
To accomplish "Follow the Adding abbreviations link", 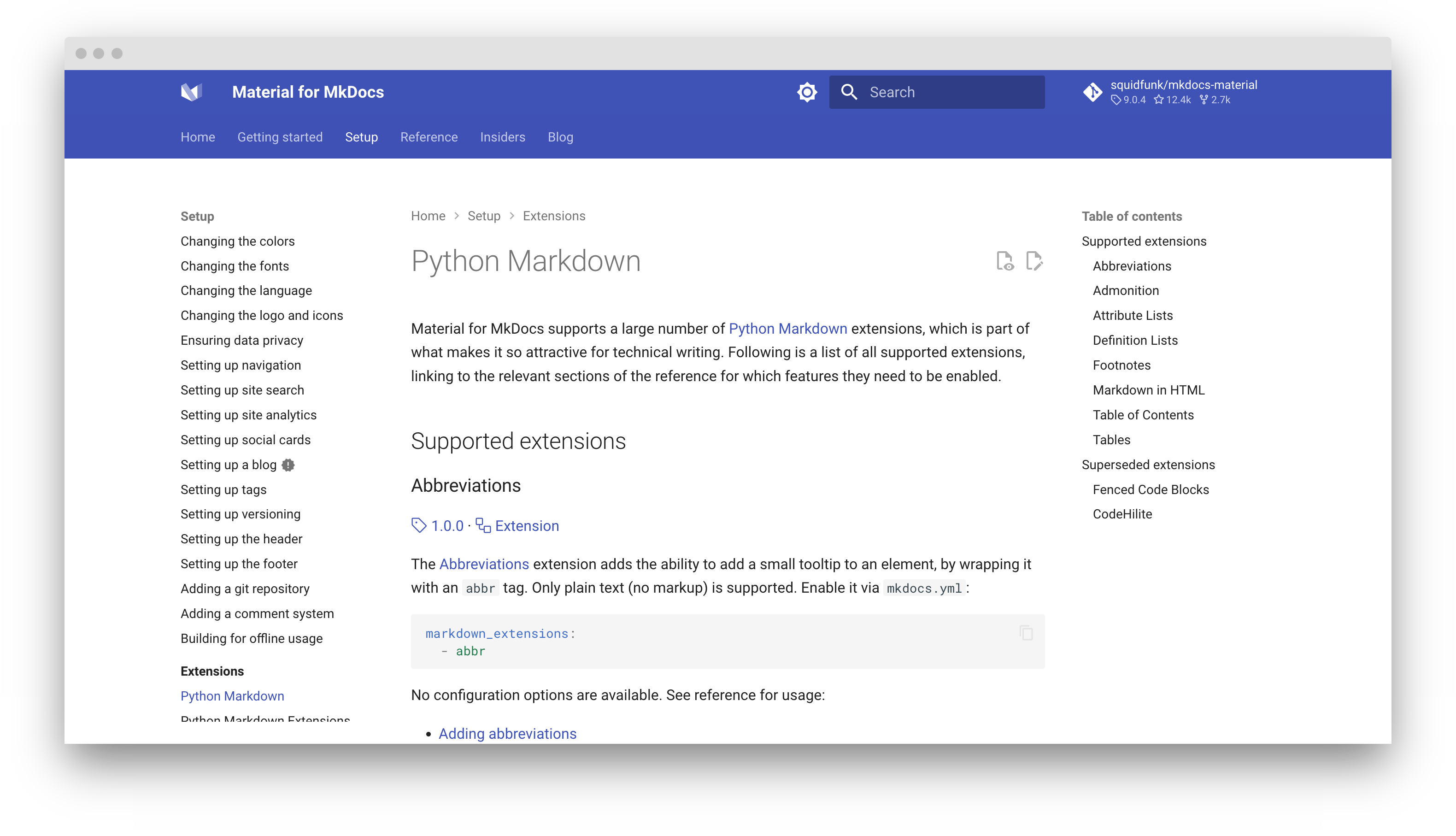I will click(x=507, y=734).
